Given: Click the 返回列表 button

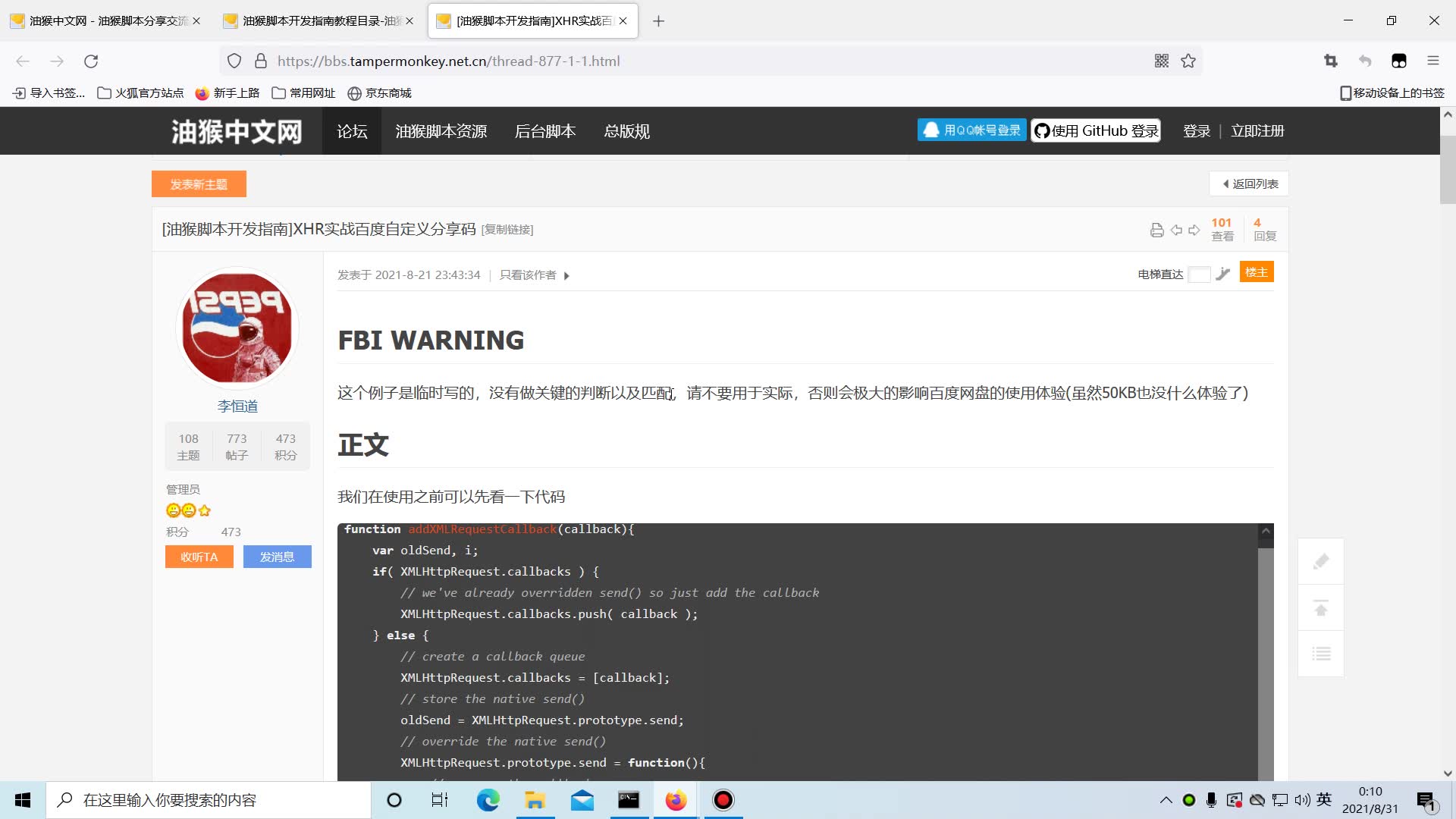Looking at the screenshot, I should click(x=1249, y=184).
